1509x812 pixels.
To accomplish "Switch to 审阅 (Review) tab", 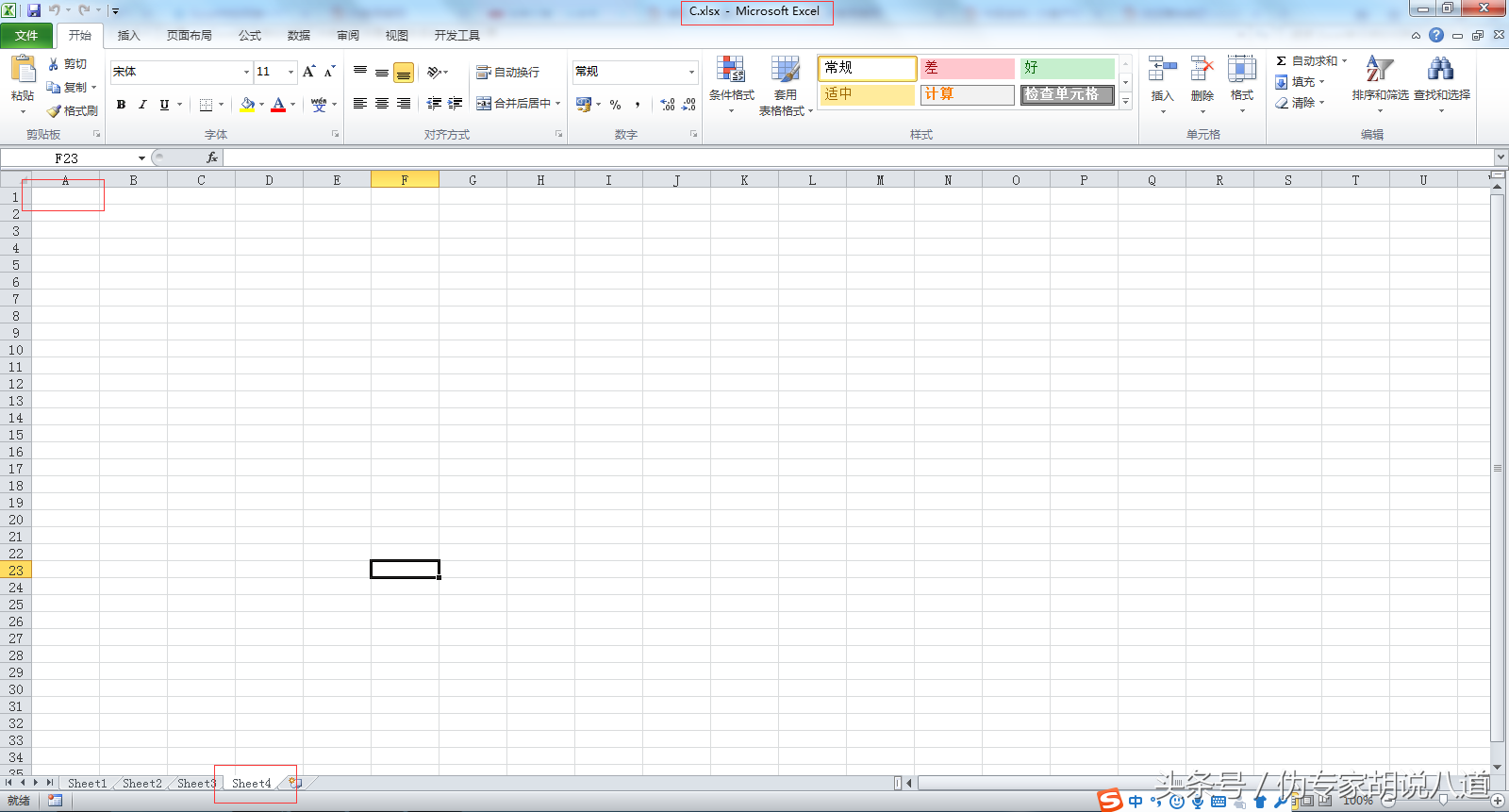I will (348, 36).
